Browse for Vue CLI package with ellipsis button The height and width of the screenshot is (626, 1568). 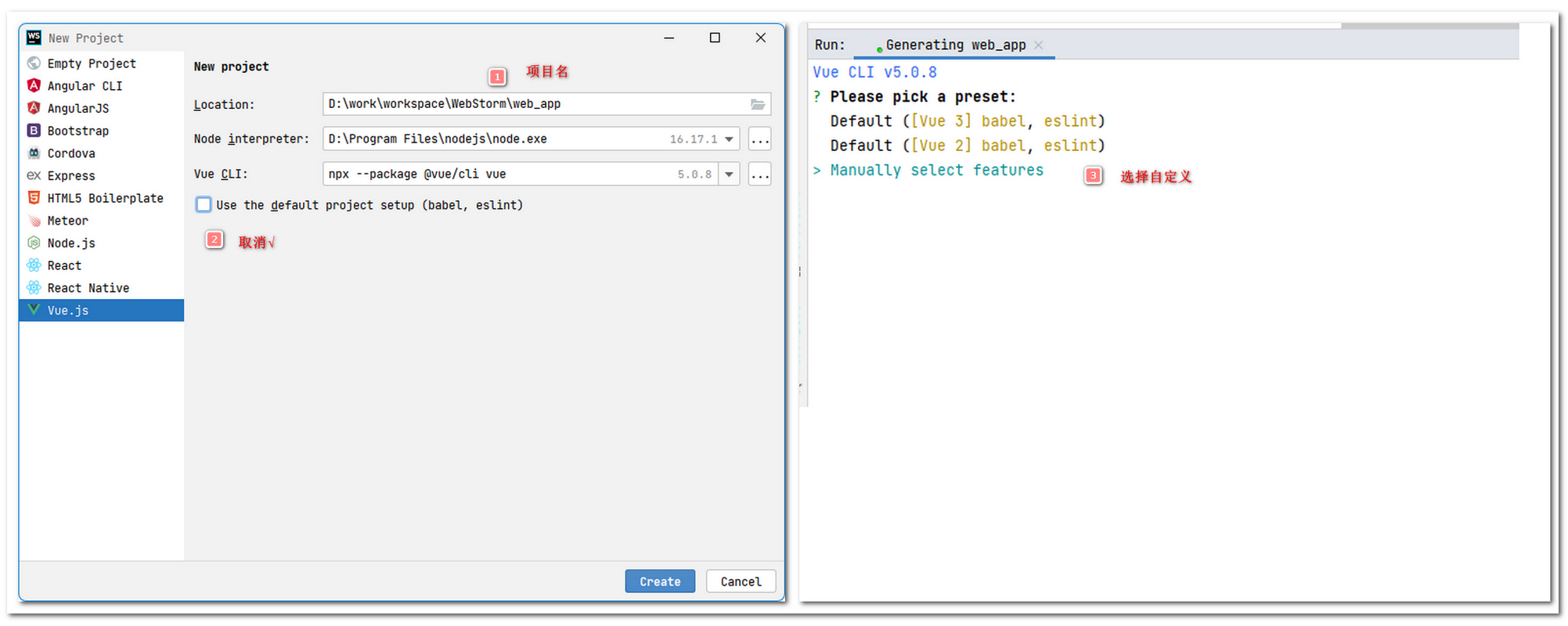(x=759, y=174)
